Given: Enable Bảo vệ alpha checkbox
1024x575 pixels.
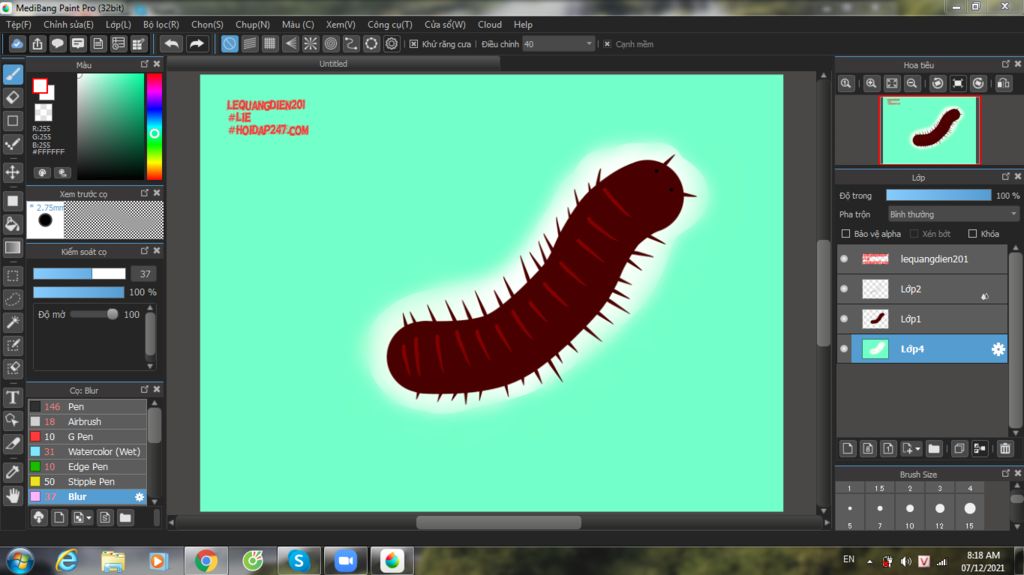Looking at the screenshot, I should 846,233.
